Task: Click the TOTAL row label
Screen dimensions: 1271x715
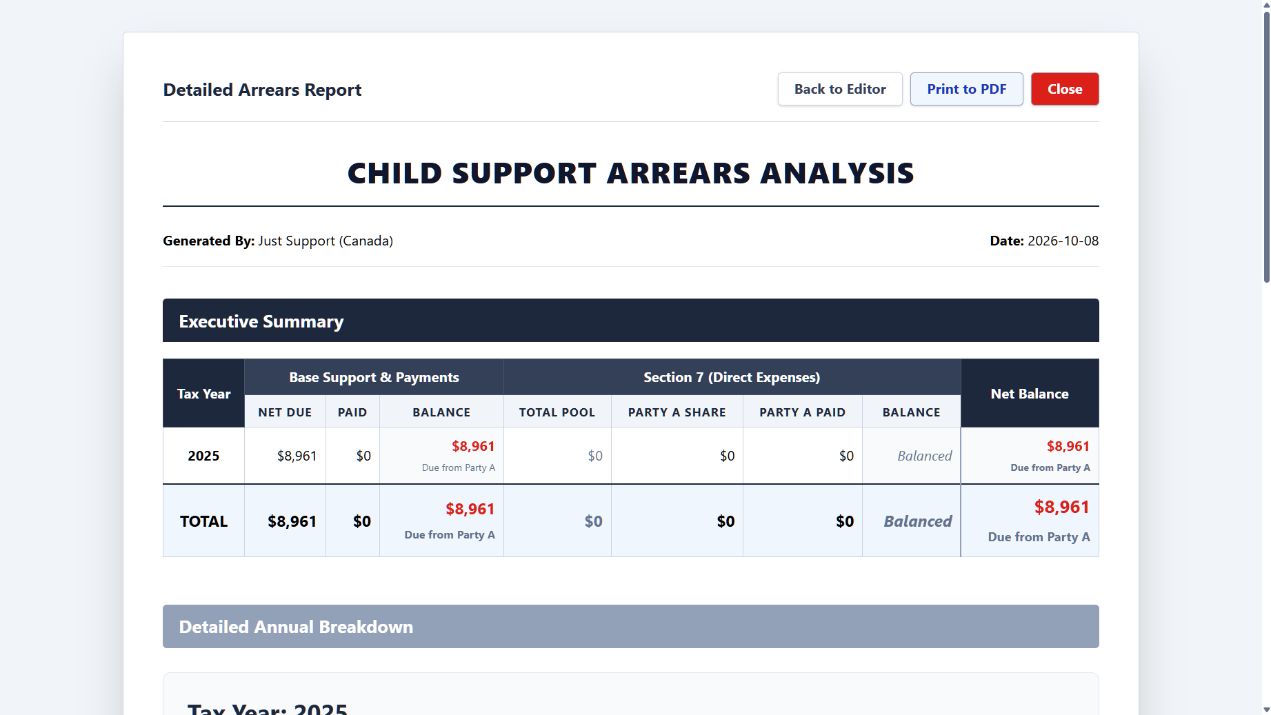Action: tap(204, 522)
